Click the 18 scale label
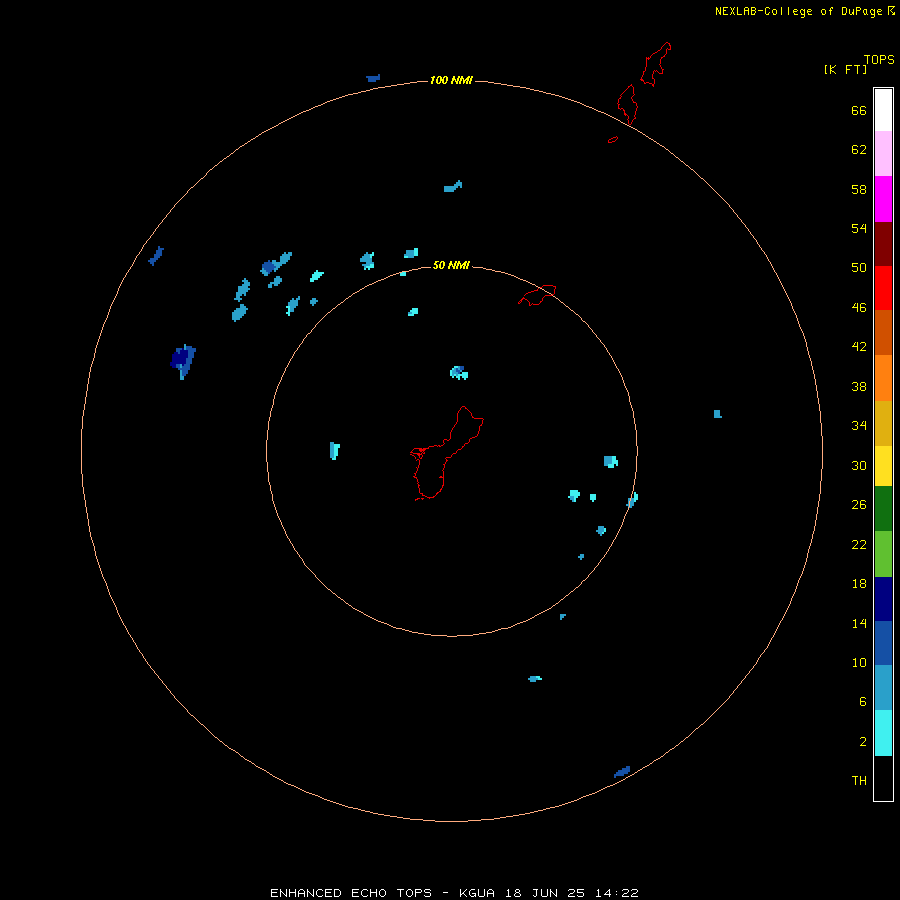Image resolution: width=900 pixels, height=900 pixels. 859,584
